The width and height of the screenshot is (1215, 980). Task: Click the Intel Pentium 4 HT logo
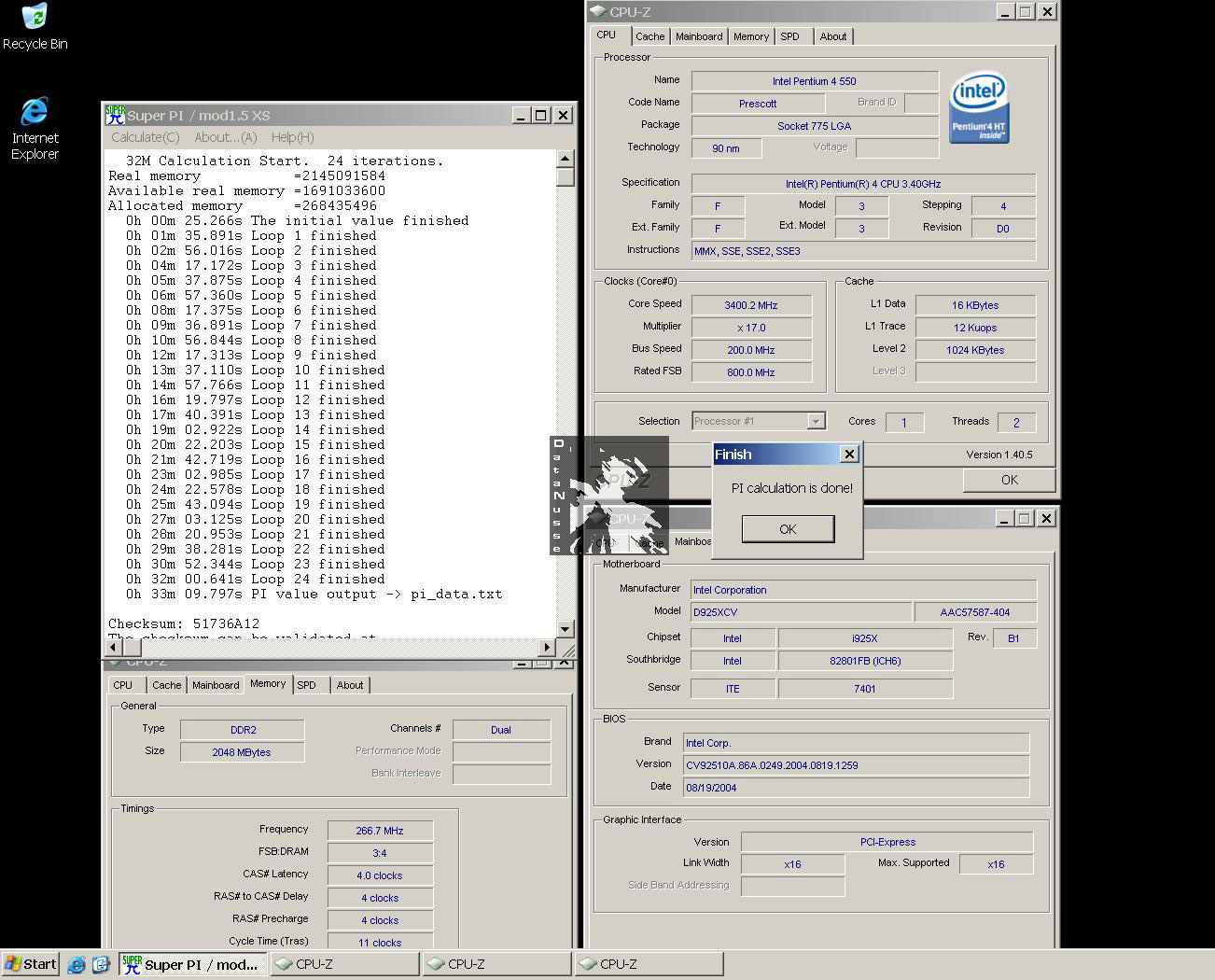(x=978, y=107)
